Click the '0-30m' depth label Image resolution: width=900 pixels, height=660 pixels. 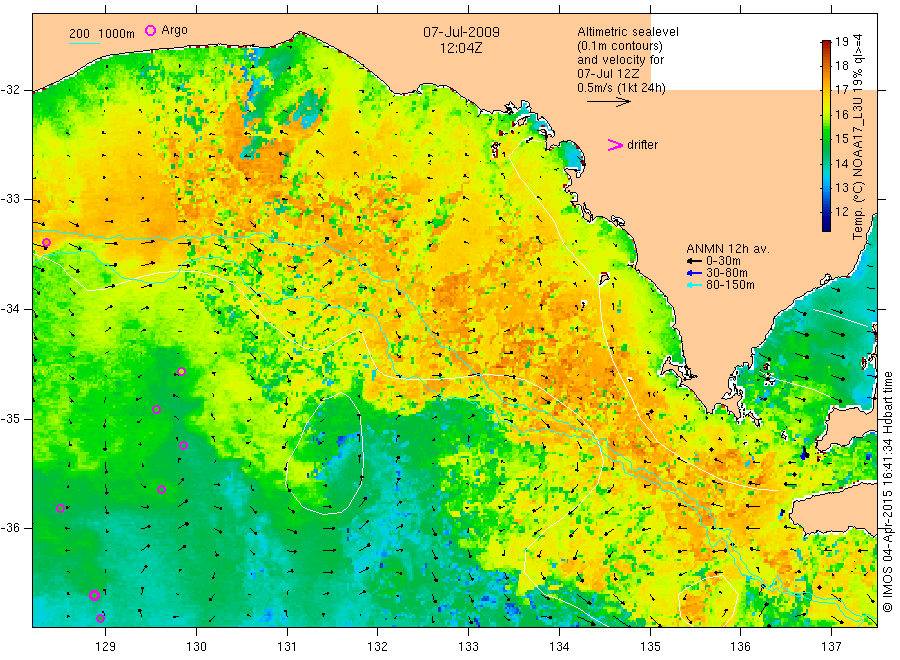[723, 261]
